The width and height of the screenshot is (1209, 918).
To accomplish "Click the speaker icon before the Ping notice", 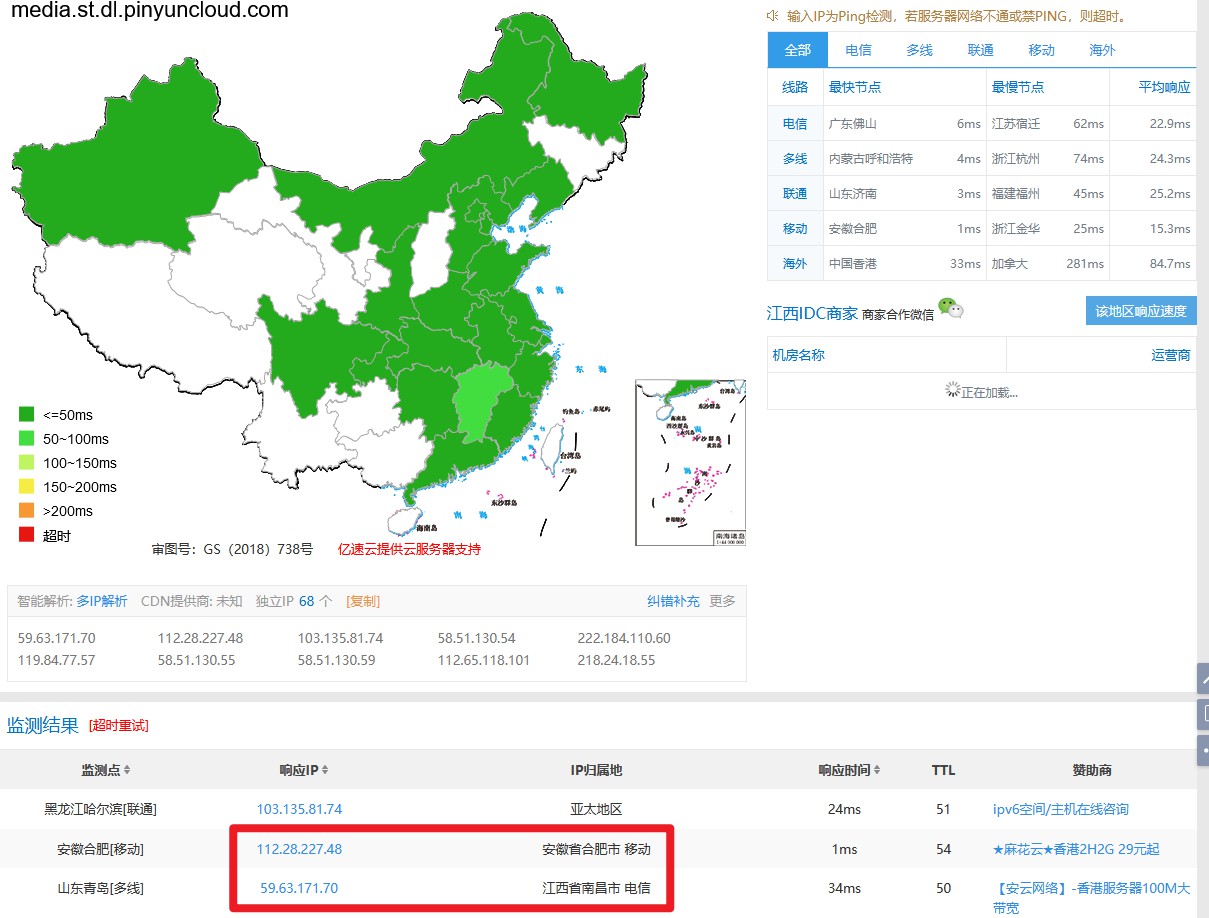I will pyautogui.click(x=773, y=16).
